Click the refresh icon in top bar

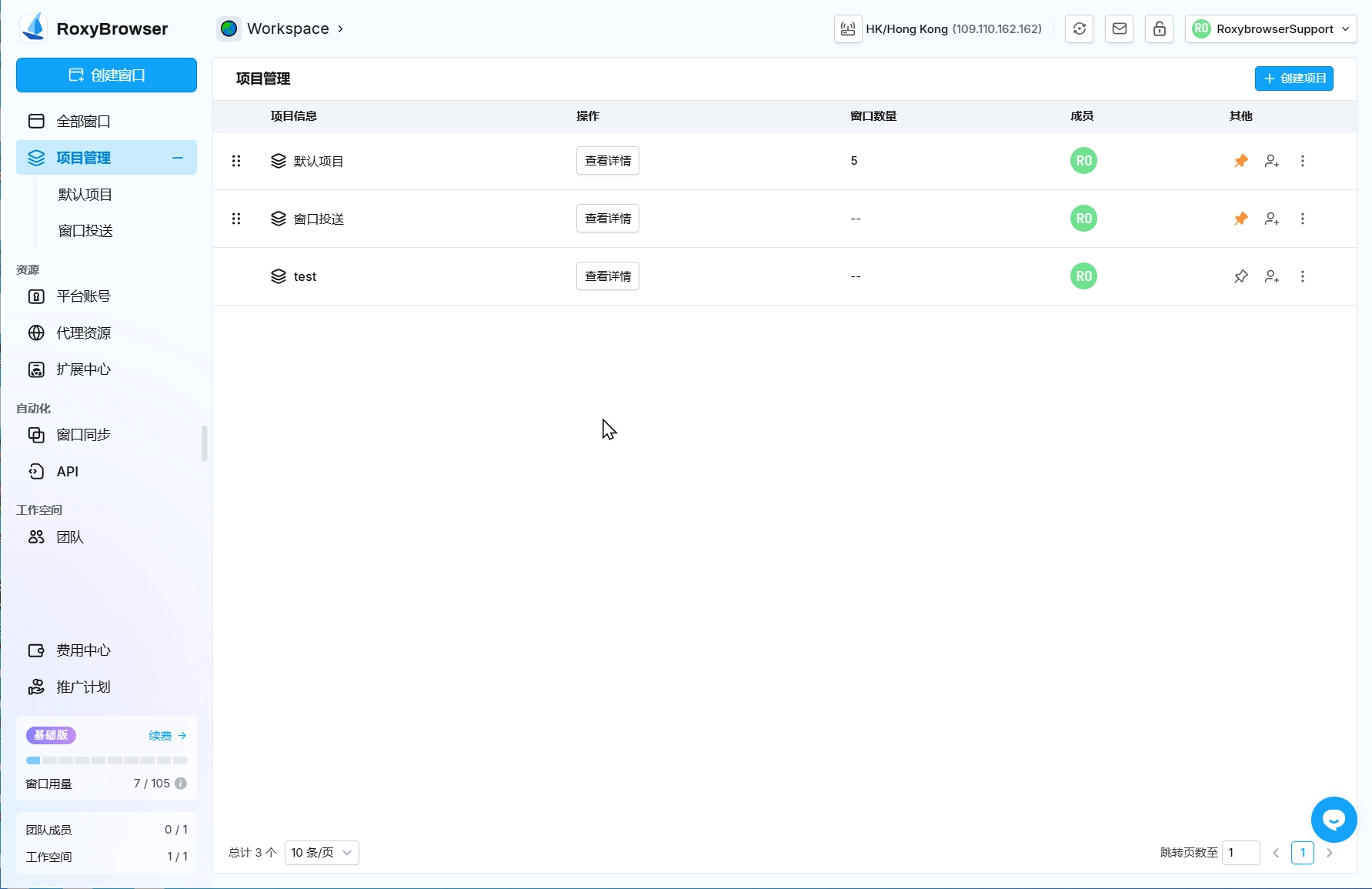[x=1079, y=29]
